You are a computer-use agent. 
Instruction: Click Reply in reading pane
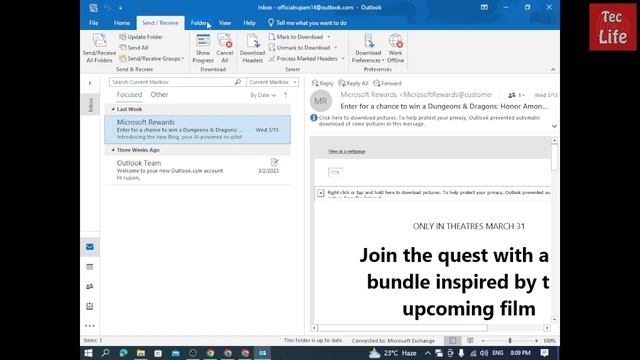coord(322,83)
